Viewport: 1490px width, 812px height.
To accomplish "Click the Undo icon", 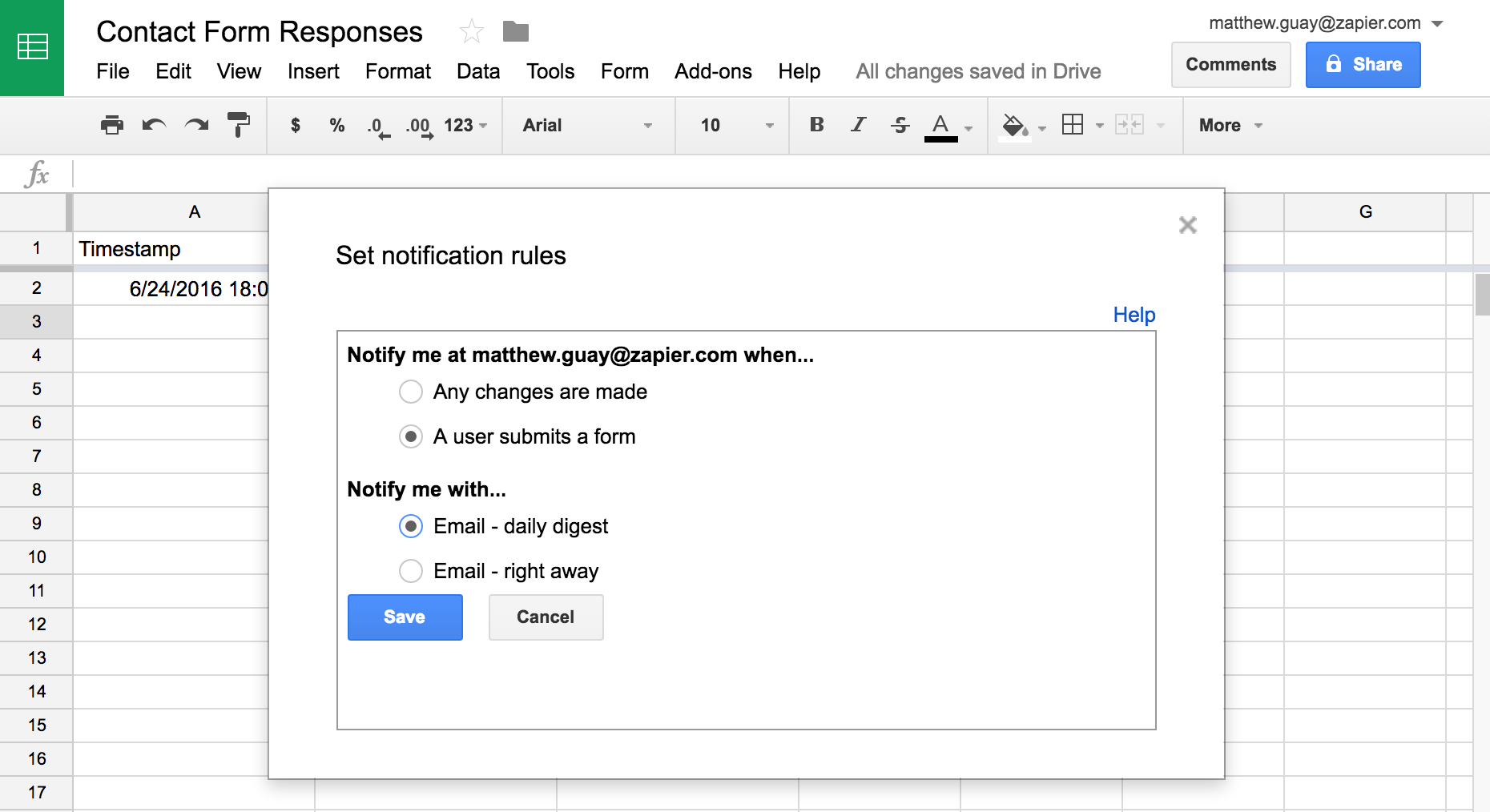I will pos(153,125).
